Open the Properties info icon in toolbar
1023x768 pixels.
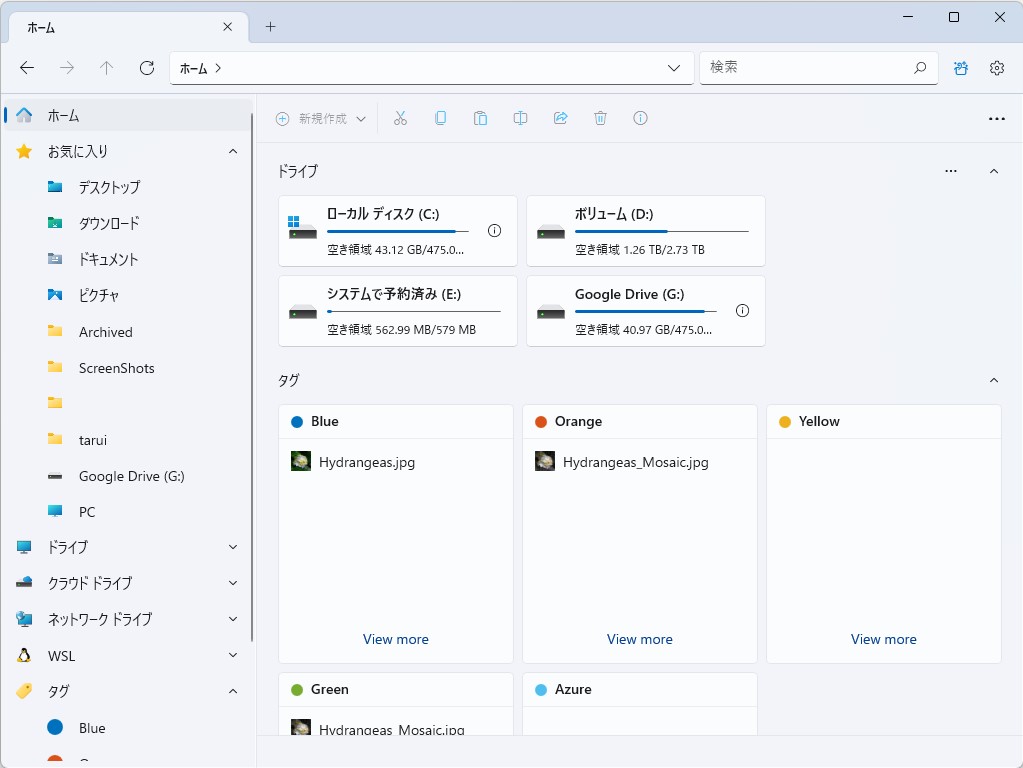click(640, 118)
